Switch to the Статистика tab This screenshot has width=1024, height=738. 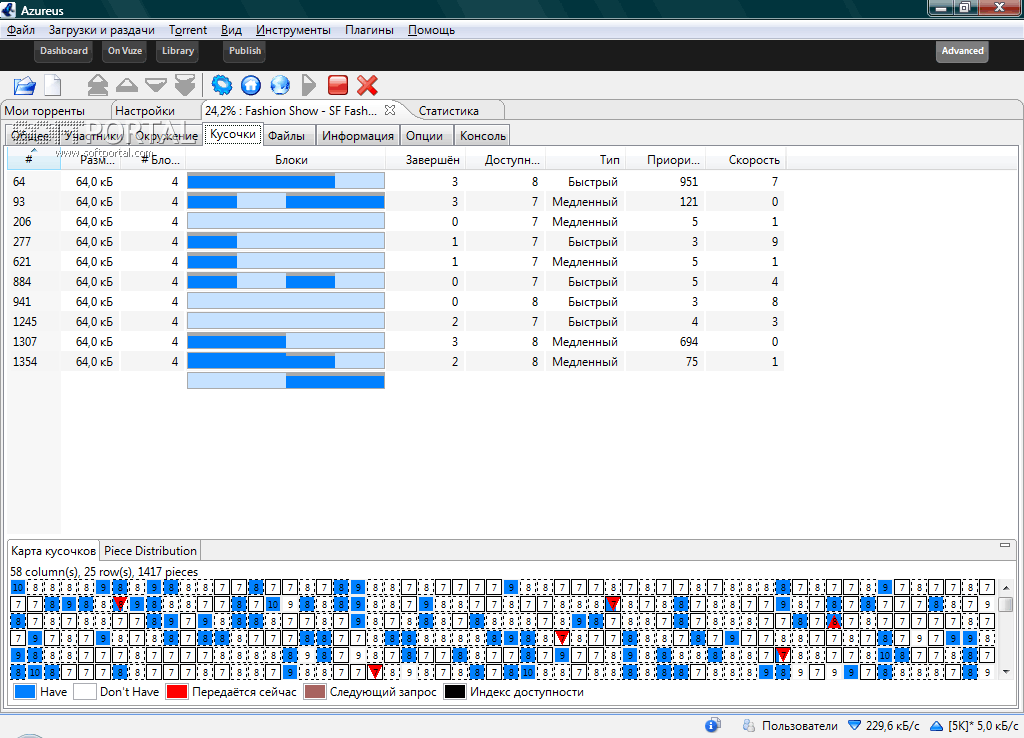pyautogui.click(x=449, y=111)
